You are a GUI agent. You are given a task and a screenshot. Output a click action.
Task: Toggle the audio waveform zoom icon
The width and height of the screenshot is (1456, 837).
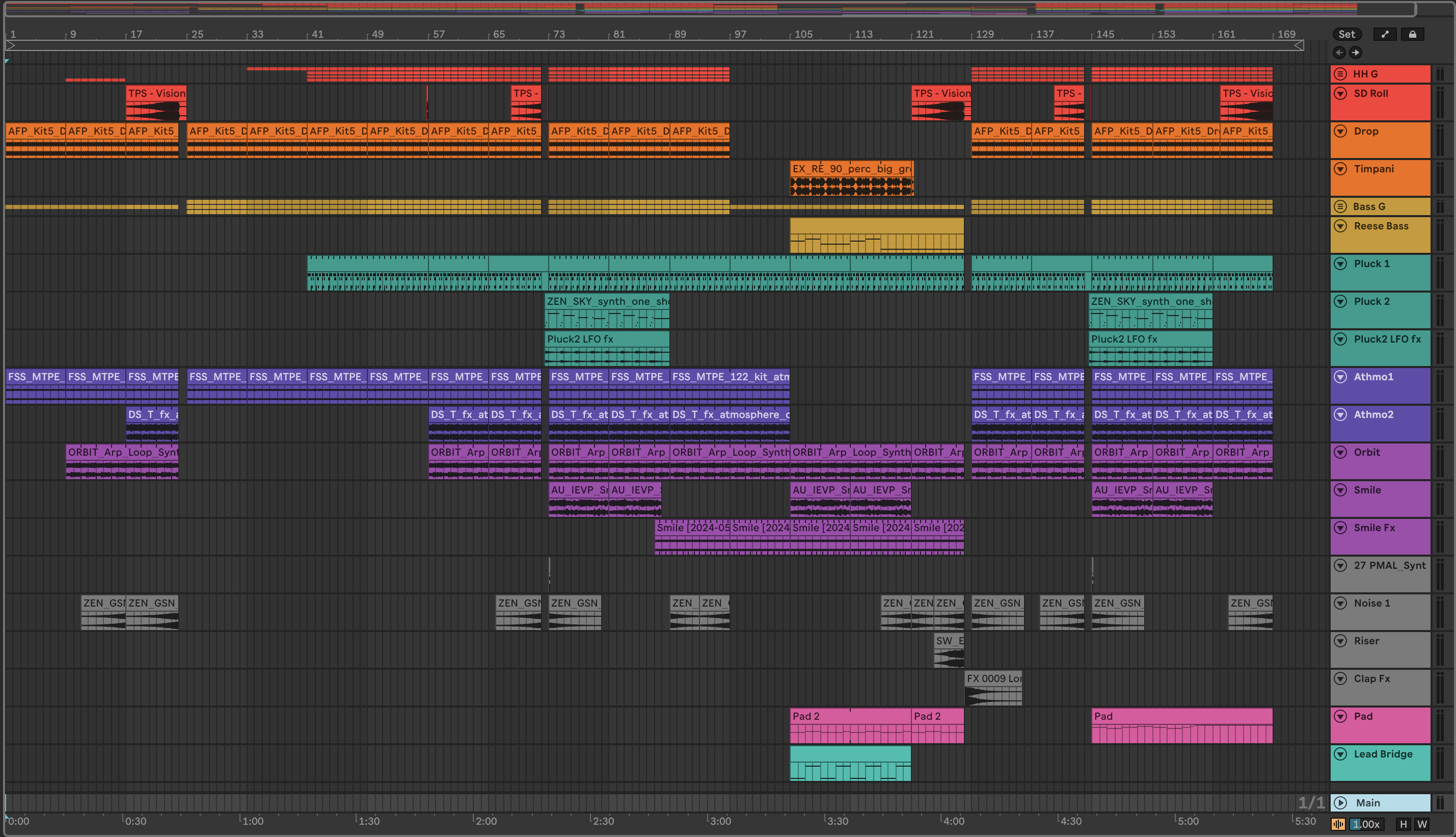tap(1338, 824)
